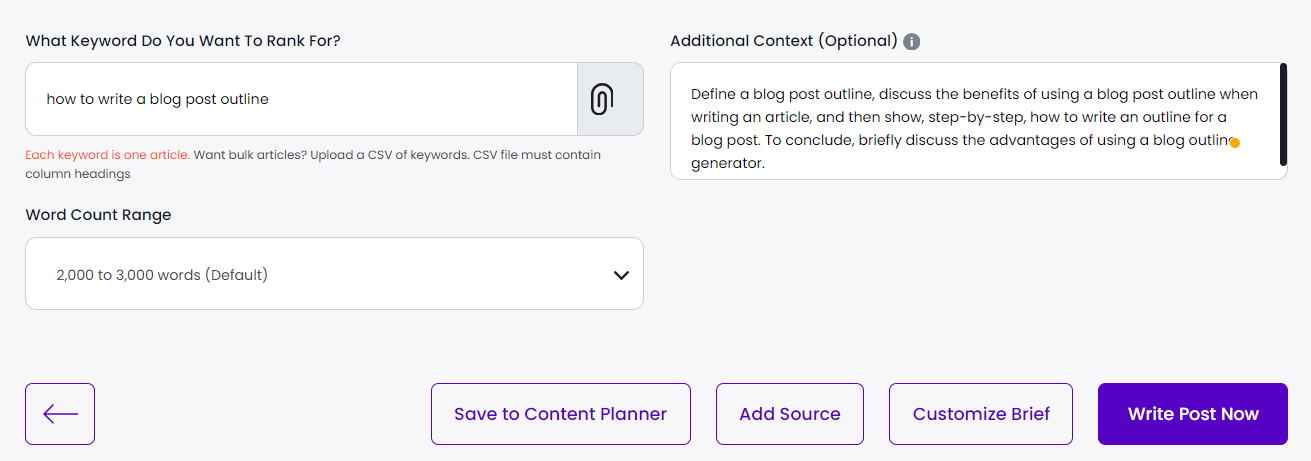Click Save to Content Planner

[560, 414]
